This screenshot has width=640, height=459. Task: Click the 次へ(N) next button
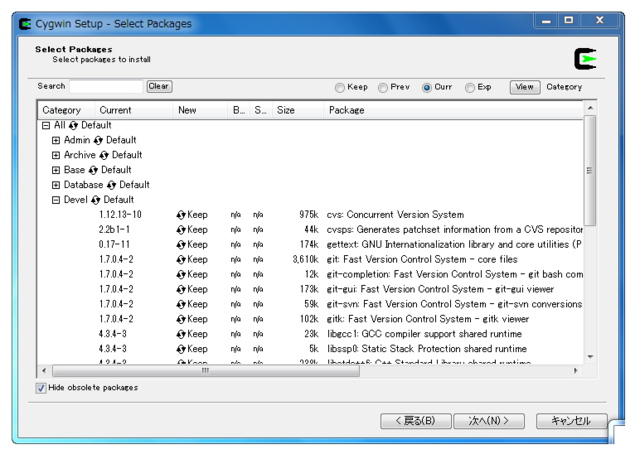pyautogui.click(x=489, y=421)
